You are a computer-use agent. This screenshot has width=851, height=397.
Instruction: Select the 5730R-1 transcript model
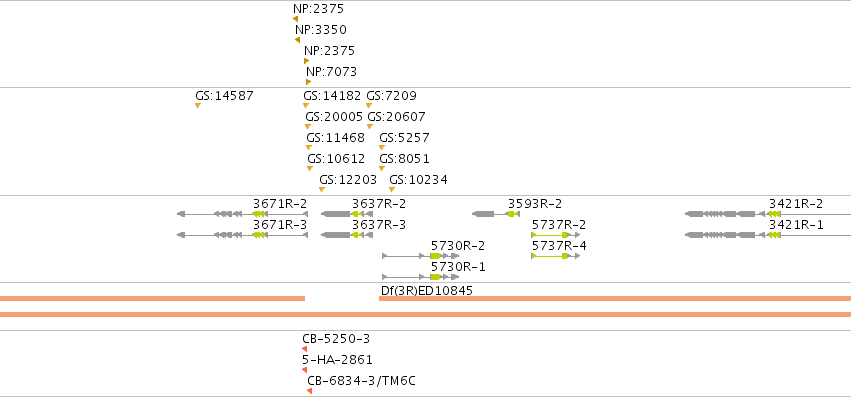click(421, 277)
